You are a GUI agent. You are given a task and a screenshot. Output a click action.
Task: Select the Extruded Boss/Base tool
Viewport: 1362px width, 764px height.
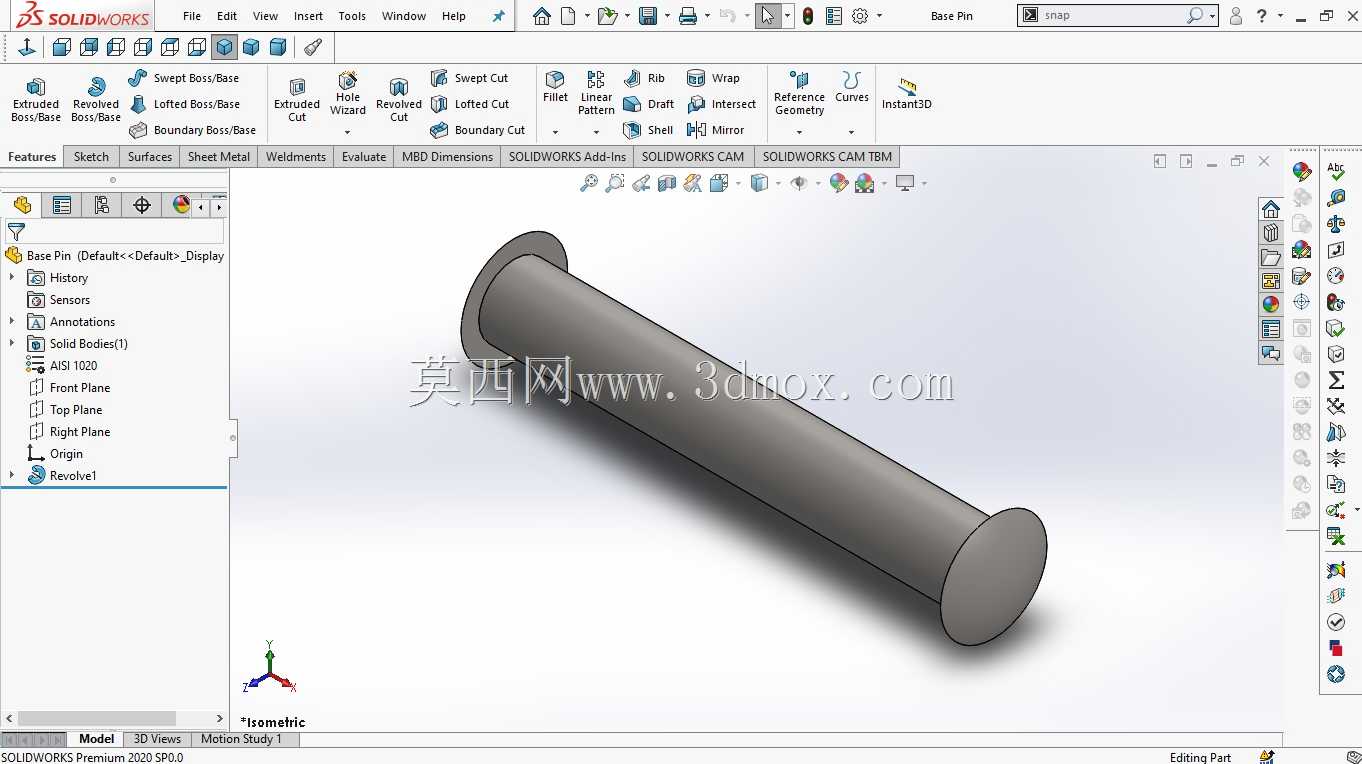click(36, 100)
